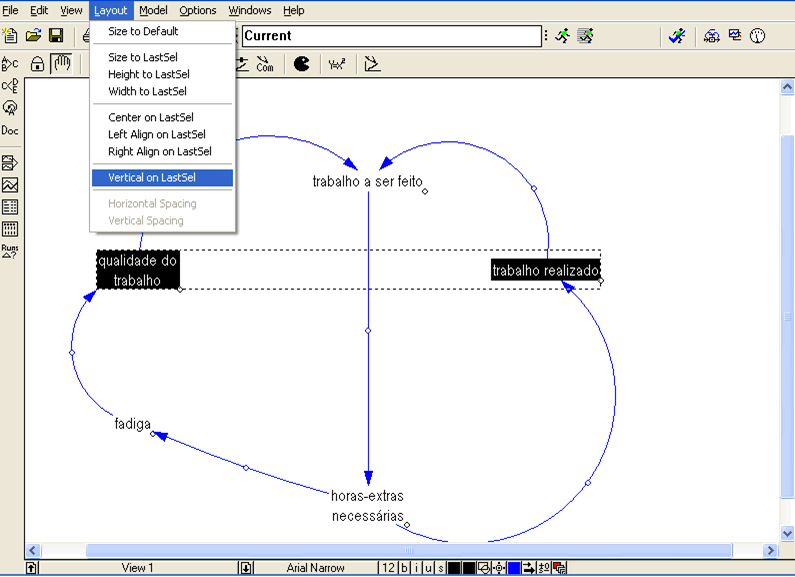Viewport: 795px width, 577px height.
Task: Open the Table analysis tool
Action: 10,207
